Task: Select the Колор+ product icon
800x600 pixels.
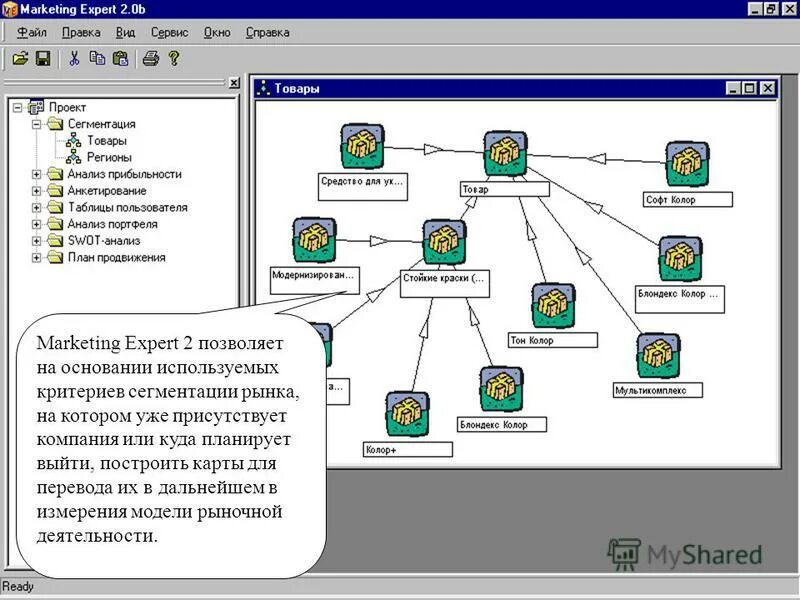Action: point(407,414)
